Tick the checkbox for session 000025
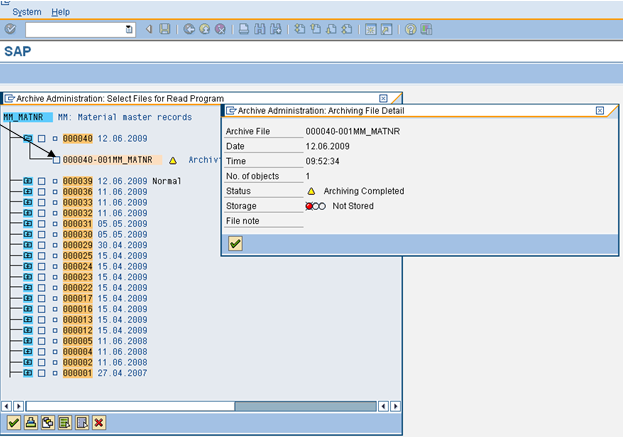Image resolution: width=623 pixels, height=437 pixels. click(41, 256)
